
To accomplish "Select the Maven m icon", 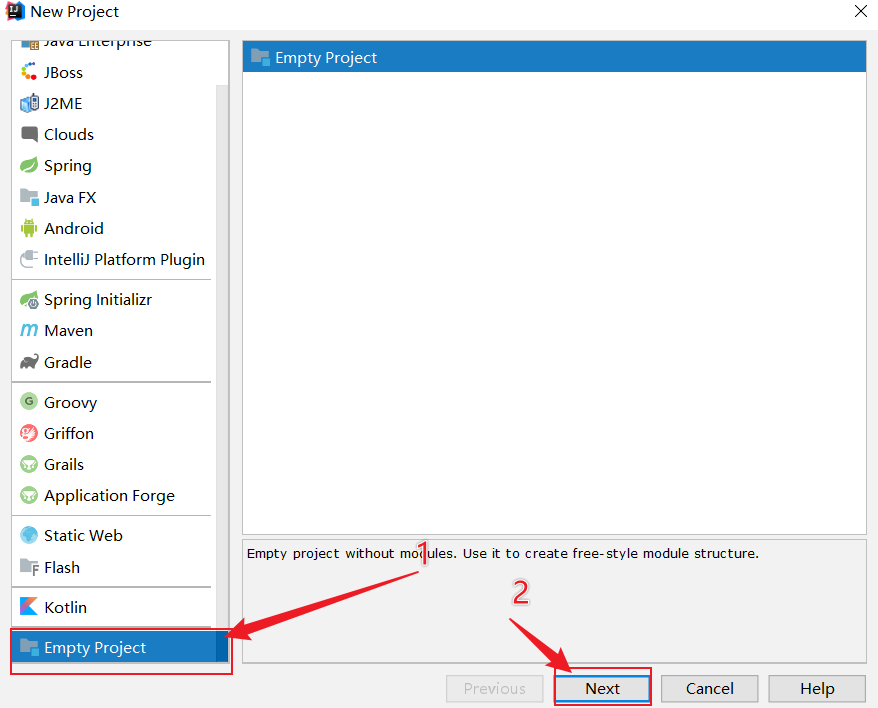I will [29, 330].
